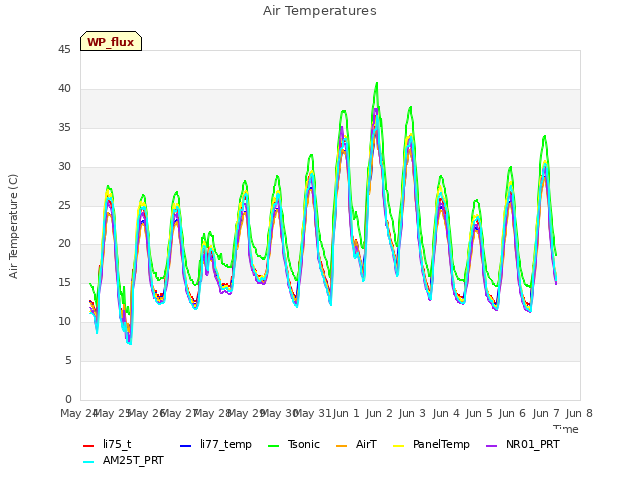The height and width of the screenshot is (480, 640).
Task: Click the 45 y-axis tick label
Action: pyautogui.click(x=64, y=49)
